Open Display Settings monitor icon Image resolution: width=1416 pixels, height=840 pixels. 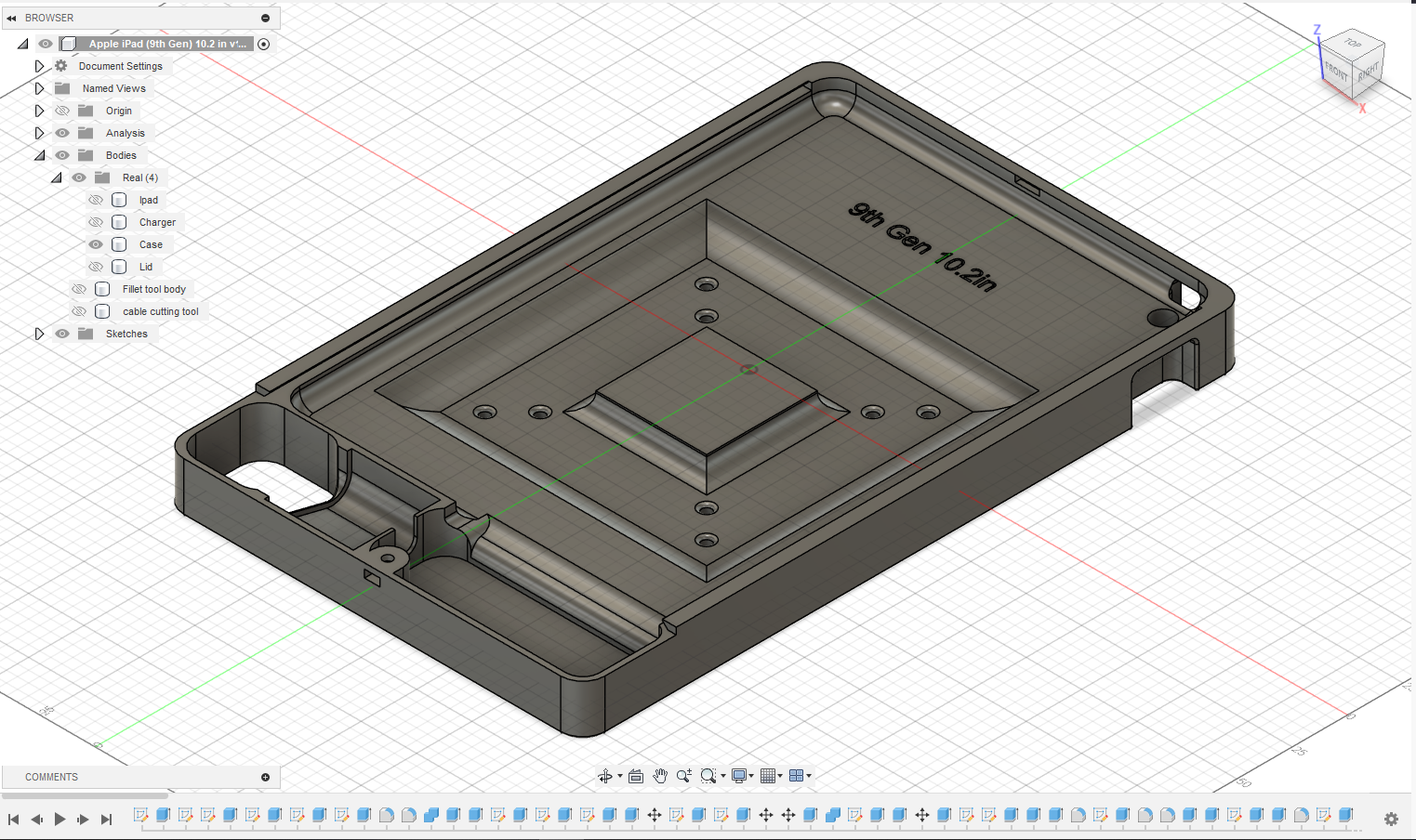pyautogui.click(x=739, y=776)
